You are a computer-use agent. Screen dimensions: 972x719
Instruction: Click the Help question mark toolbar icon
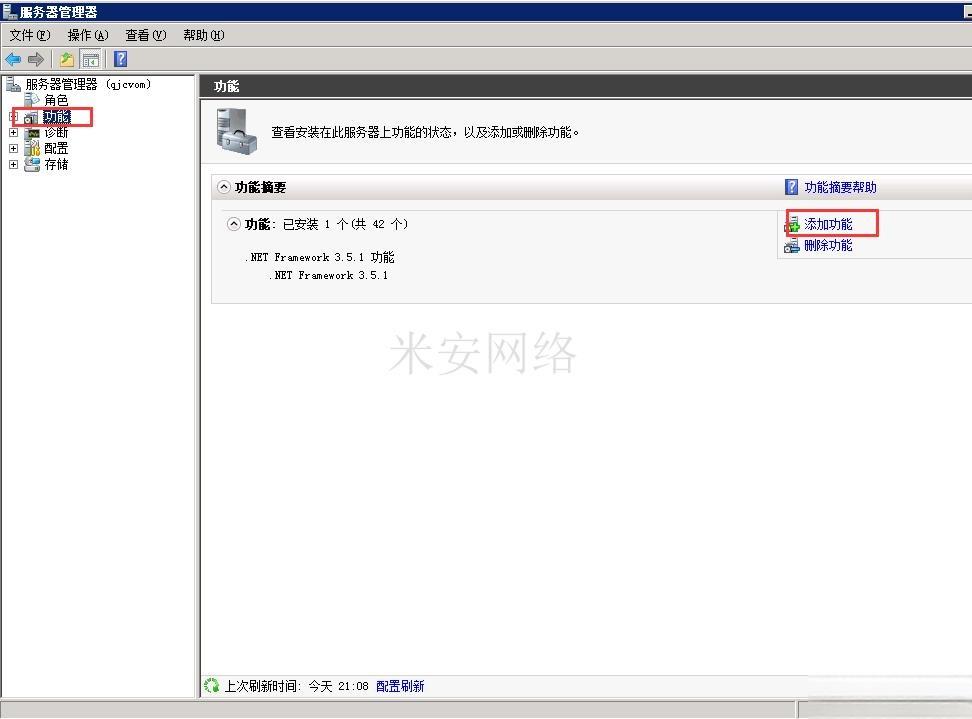click(120, 59)
